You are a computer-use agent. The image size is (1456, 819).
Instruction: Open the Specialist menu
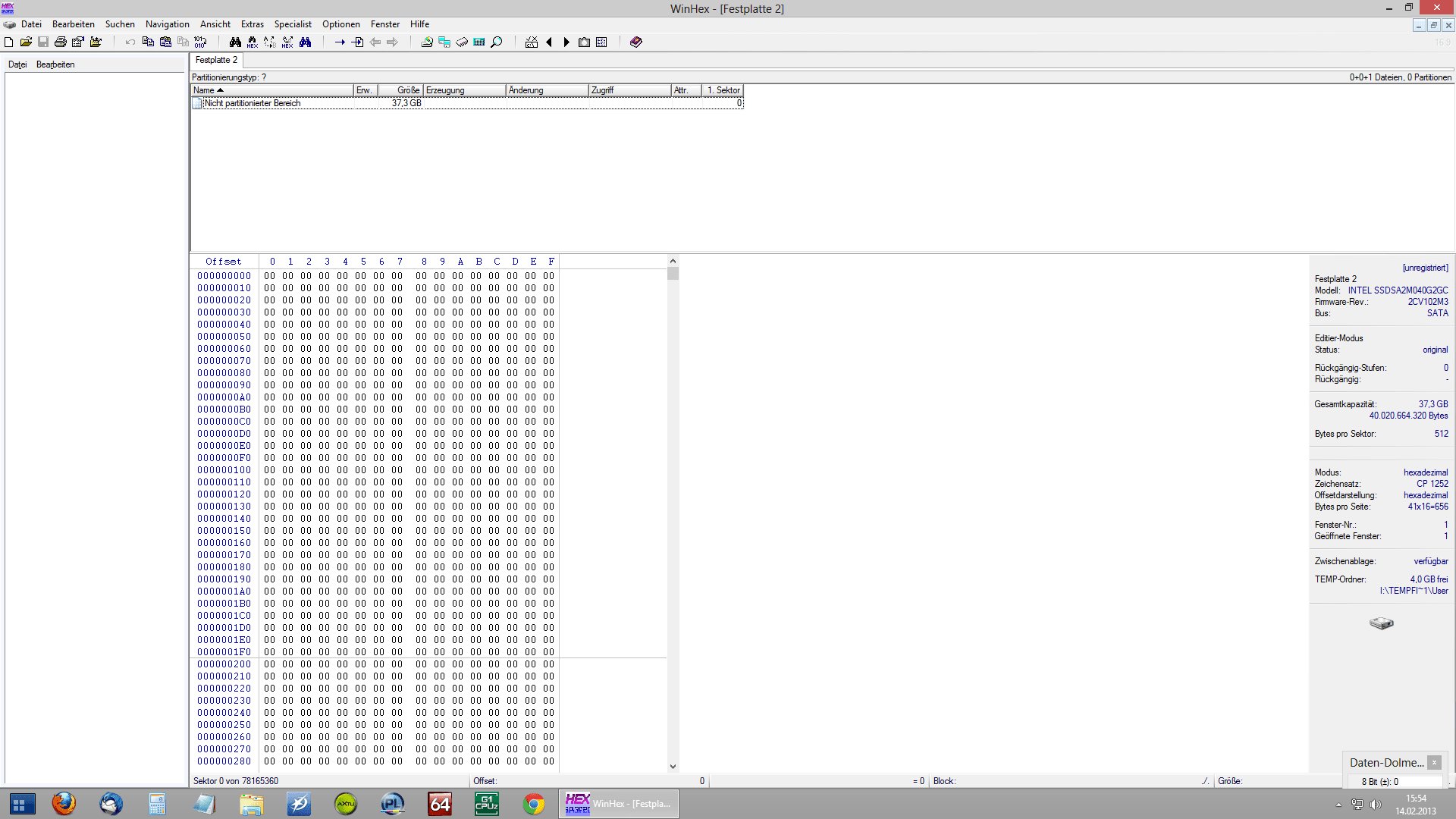click(x=293, y=24)
